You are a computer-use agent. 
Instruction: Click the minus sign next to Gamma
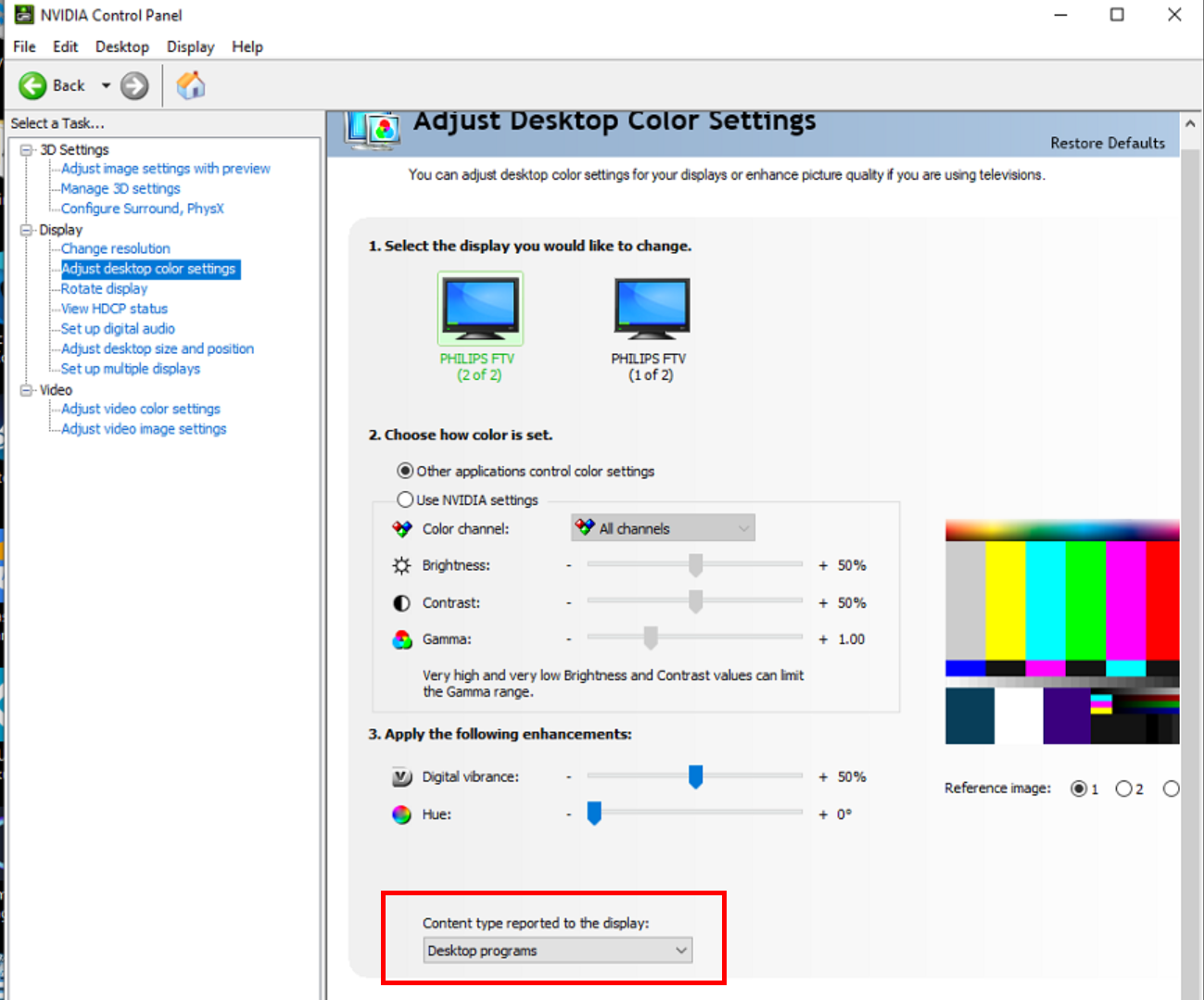tap(569, 639)
